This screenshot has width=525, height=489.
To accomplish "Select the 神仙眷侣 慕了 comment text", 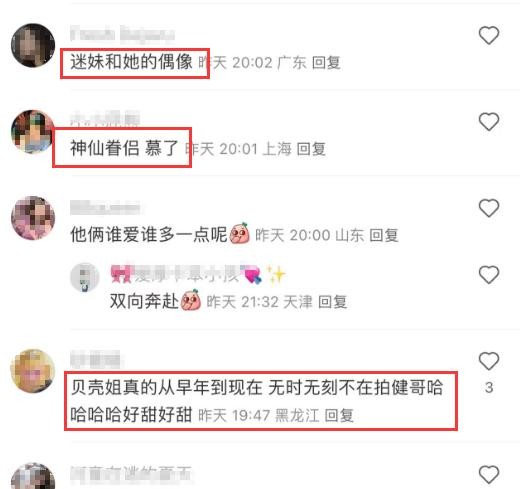I will pyautogui.click(x=124, y=148).
